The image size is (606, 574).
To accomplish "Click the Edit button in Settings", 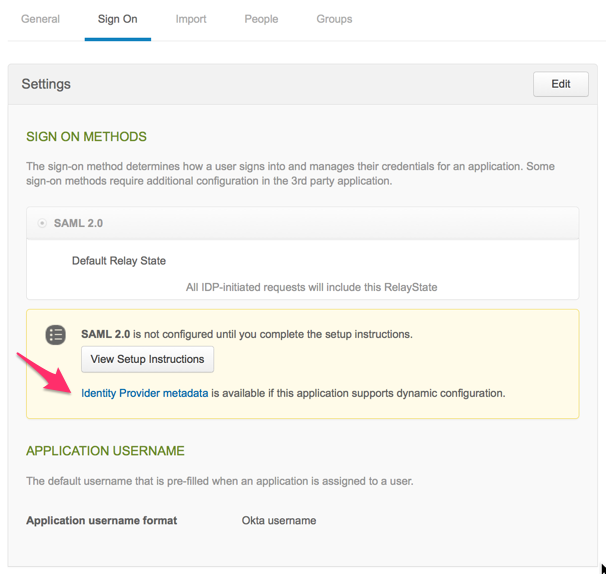I will (561, 84).
